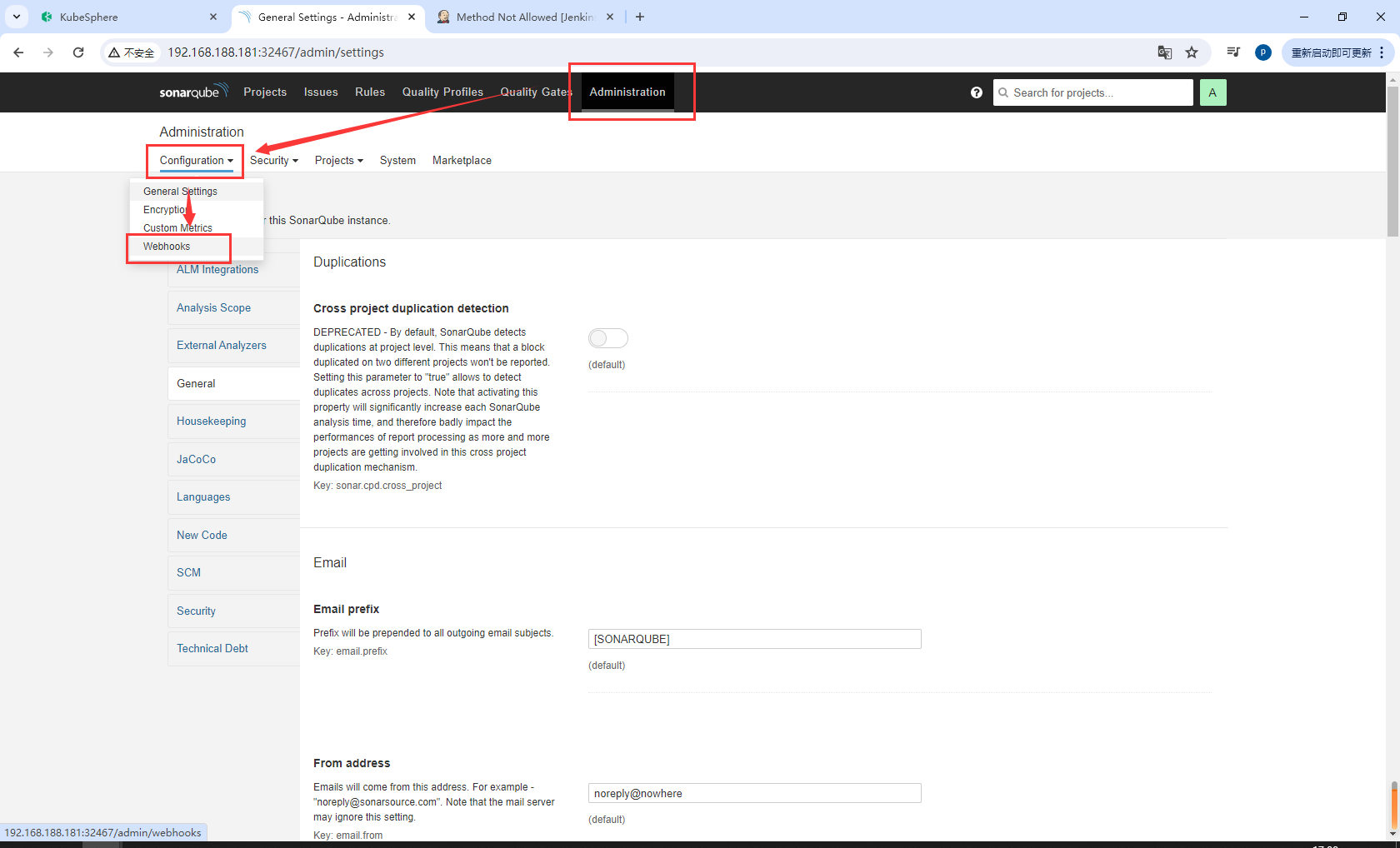Click the Email prefix input field

pos(754,639)
